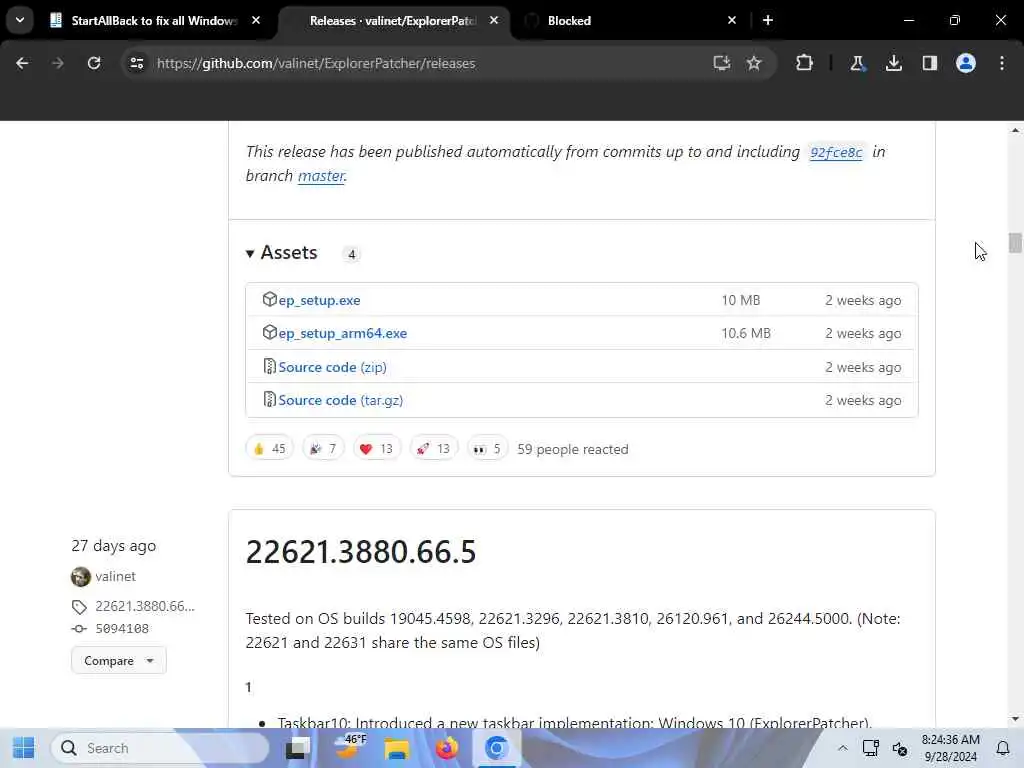Image resolution: width=1024 pixels, height=768 pixels.
Task: Click the zip file icon beside Source code (zip)
Action: pos(269,366)
